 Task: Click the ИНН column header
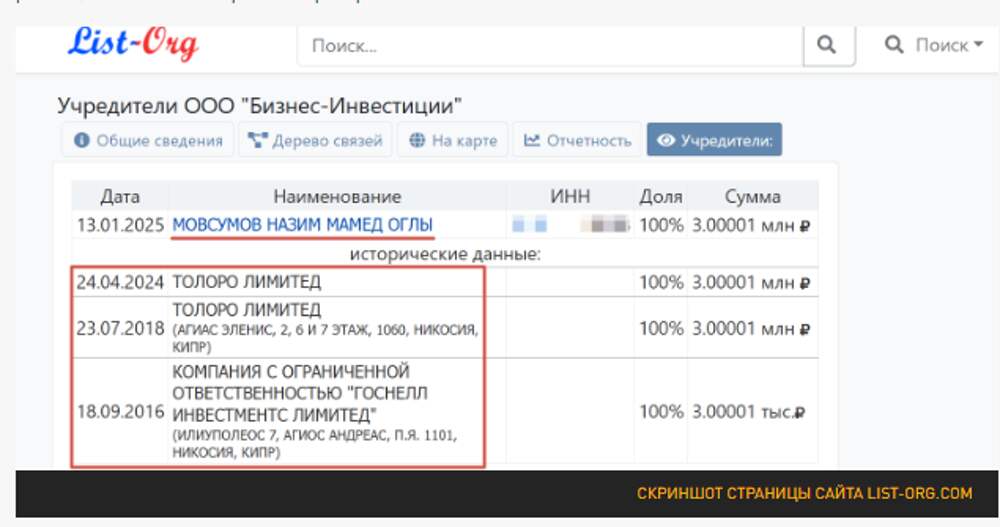[x=570, y=197]
